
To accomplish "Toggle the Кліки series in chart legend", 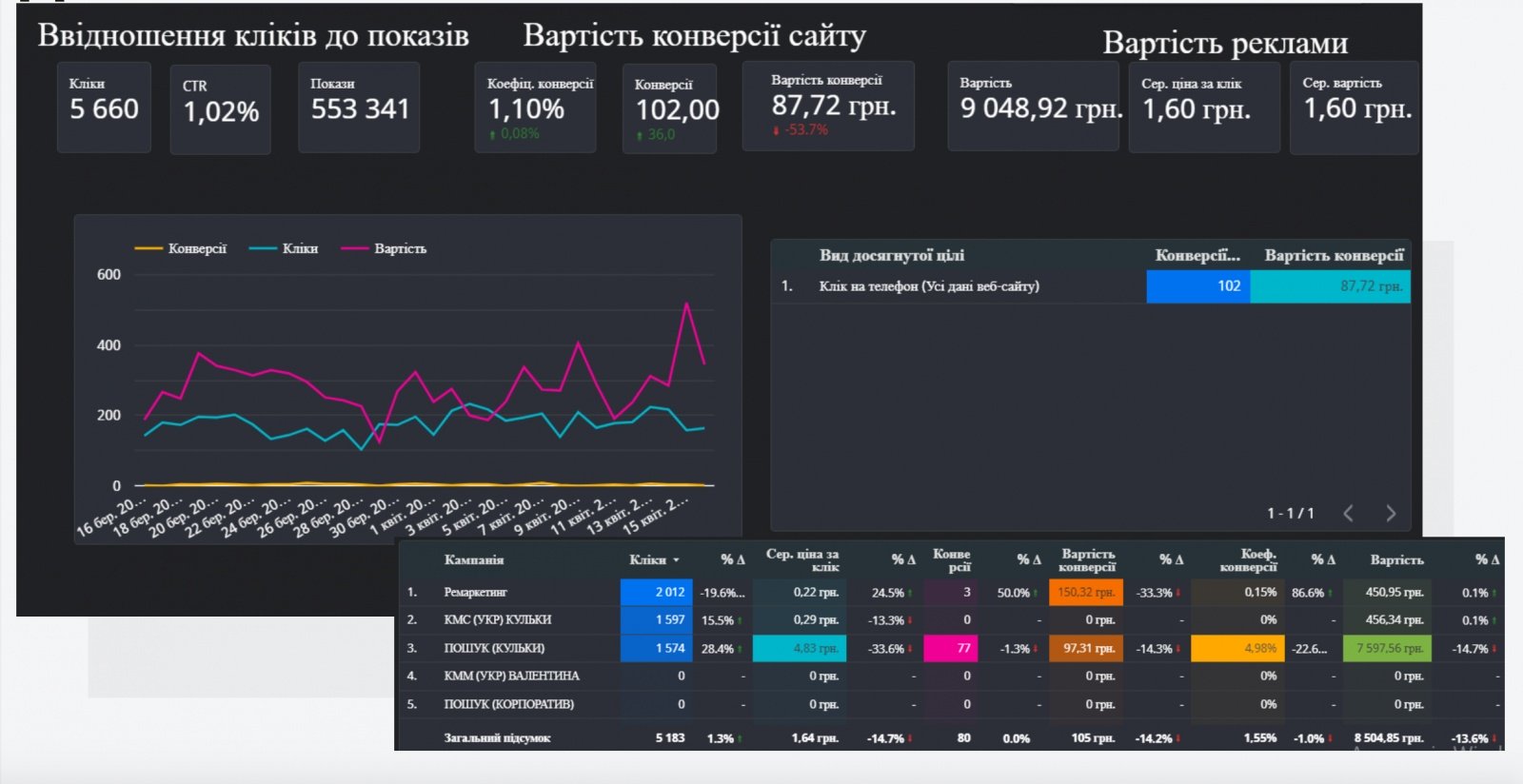I will coord(284,248).
